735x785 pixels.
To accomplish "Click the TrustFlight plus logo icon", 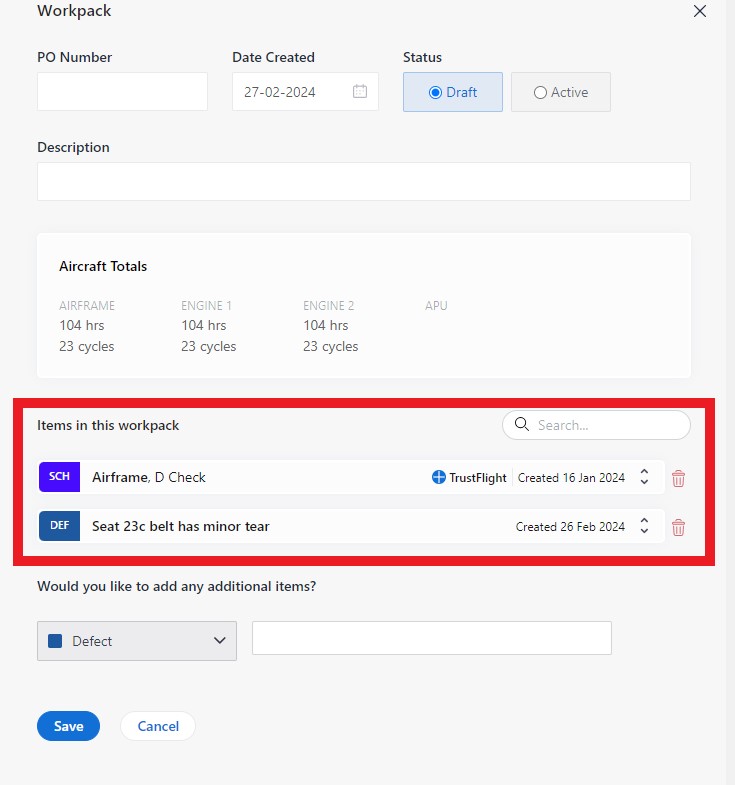I will tap(438, 478).
